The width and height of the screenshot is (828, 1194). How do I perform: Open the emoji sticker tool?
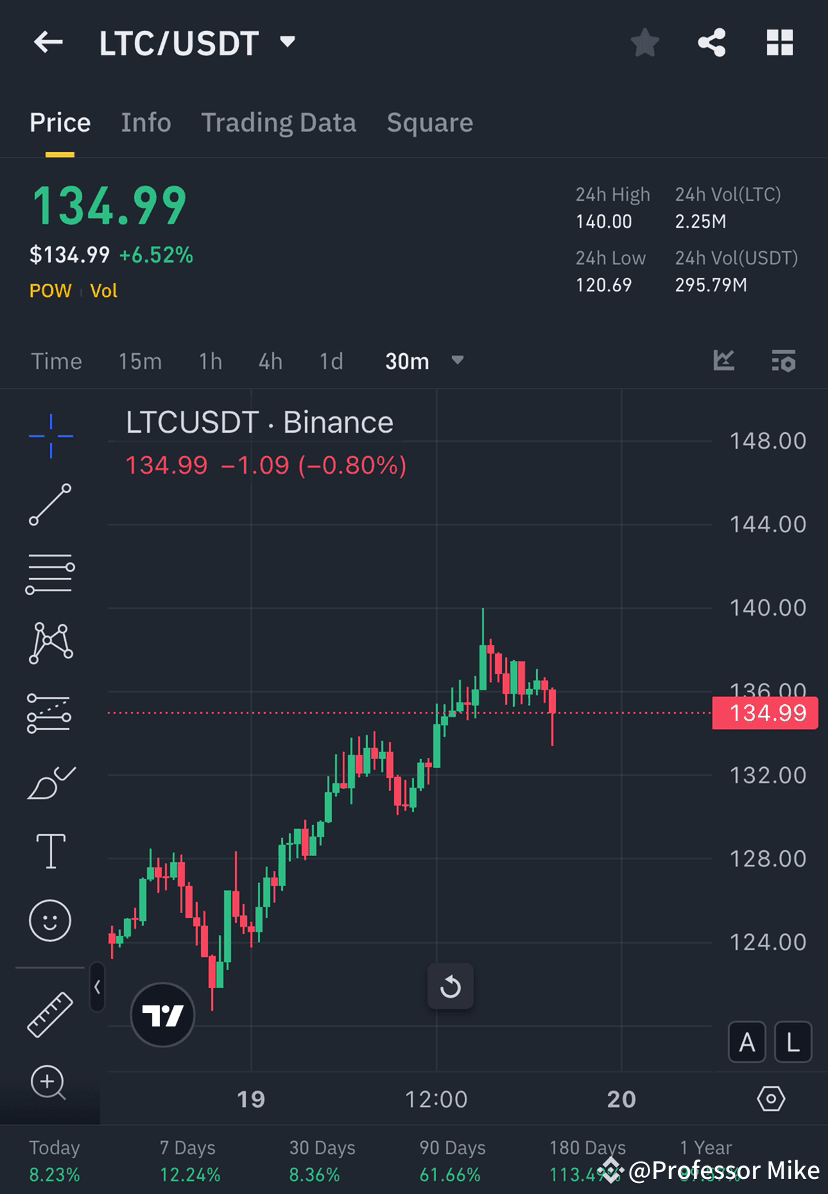coord(50,920)
